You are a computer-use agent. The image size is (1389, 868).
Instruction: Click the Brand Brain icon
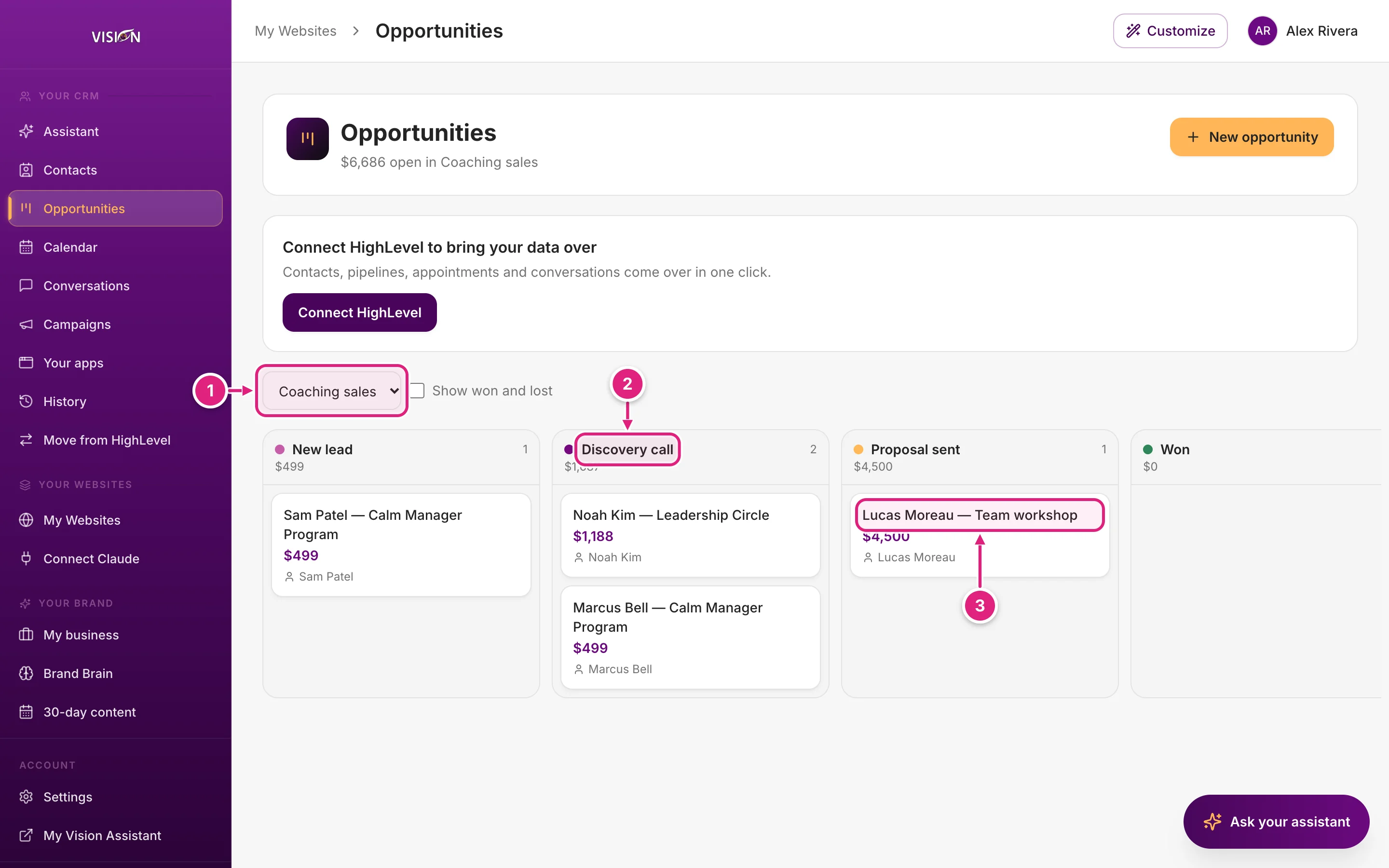coord(26,673)
